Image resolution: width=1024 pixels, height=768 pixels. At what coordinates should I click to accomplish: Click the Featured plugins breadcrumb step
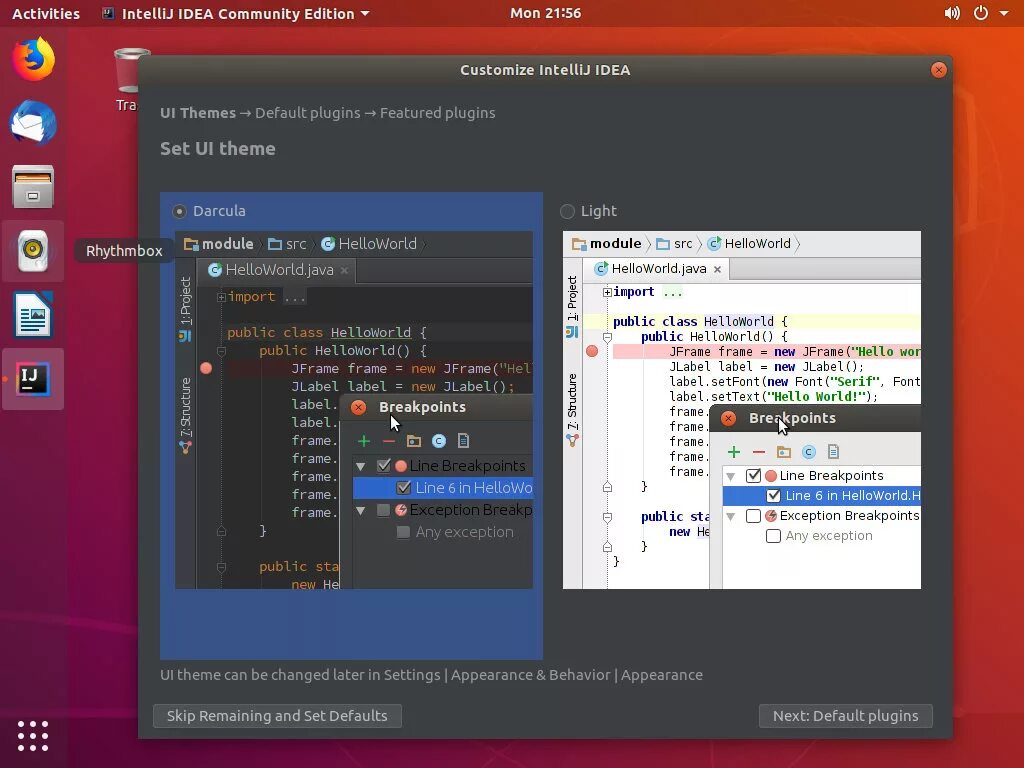438,113
